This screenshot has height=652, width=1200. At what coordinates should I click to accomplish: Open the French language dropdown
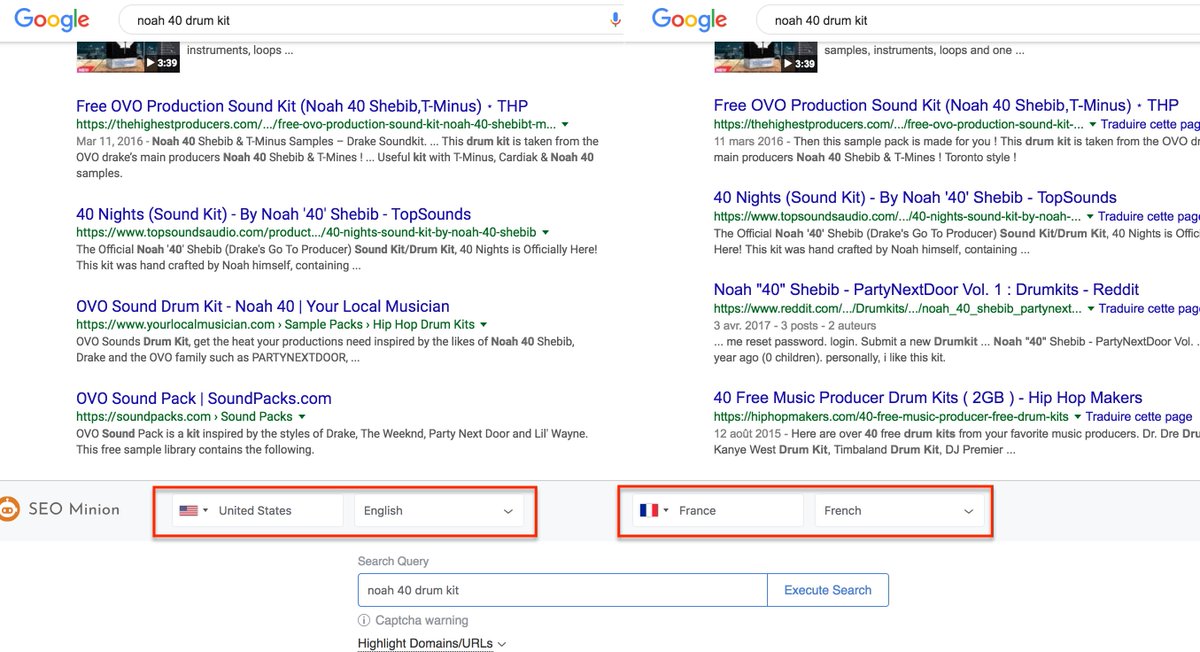click(x=899, y=511)
